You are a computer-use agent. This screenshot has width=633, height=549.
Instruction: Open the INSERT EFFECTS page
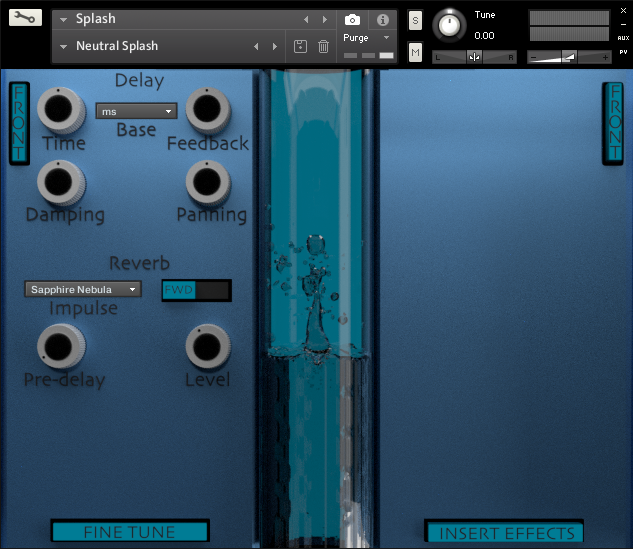click(x=504, y=532)
